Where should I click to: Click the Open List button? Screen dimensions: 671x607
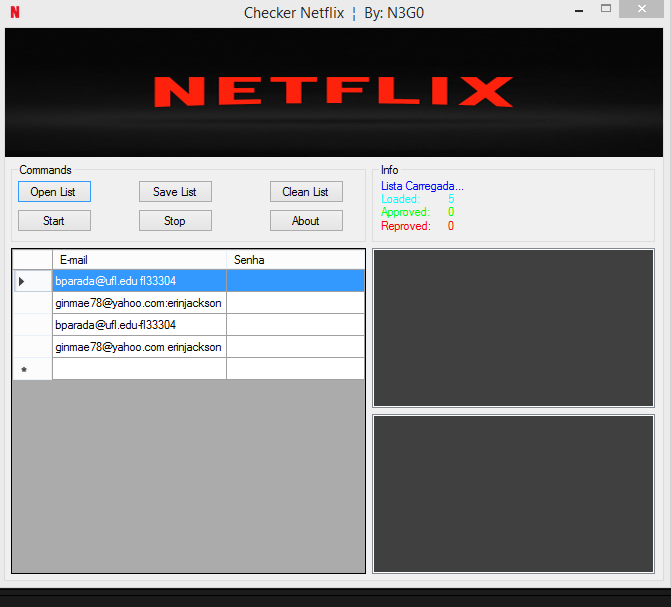(x=54, y=191)
